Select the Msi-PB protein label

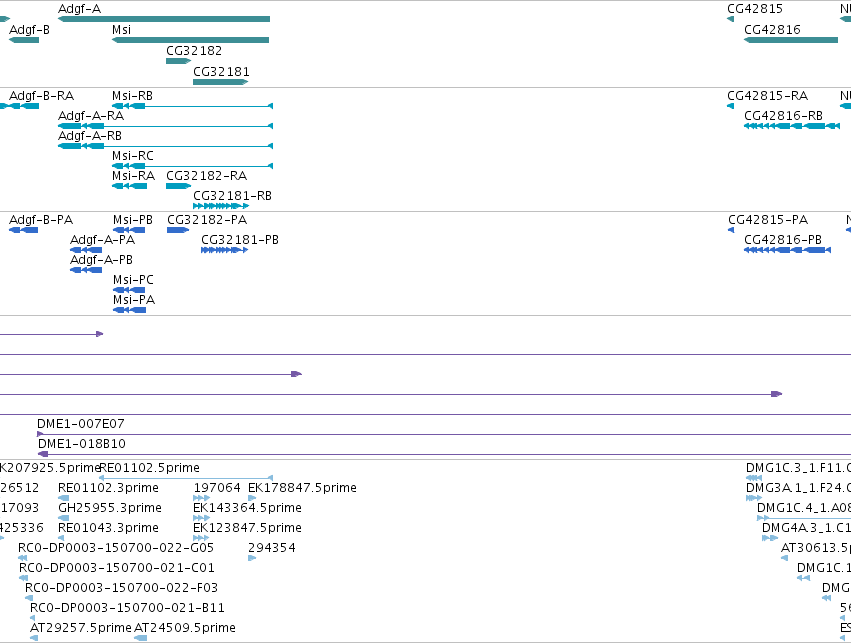click(132, 220)
